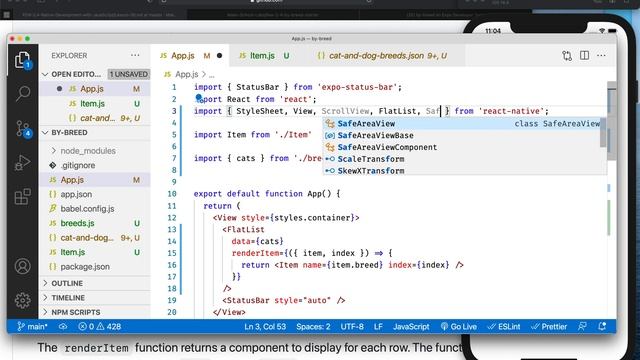
Task: Click the errors and warnings count
Action: (100, 327)
